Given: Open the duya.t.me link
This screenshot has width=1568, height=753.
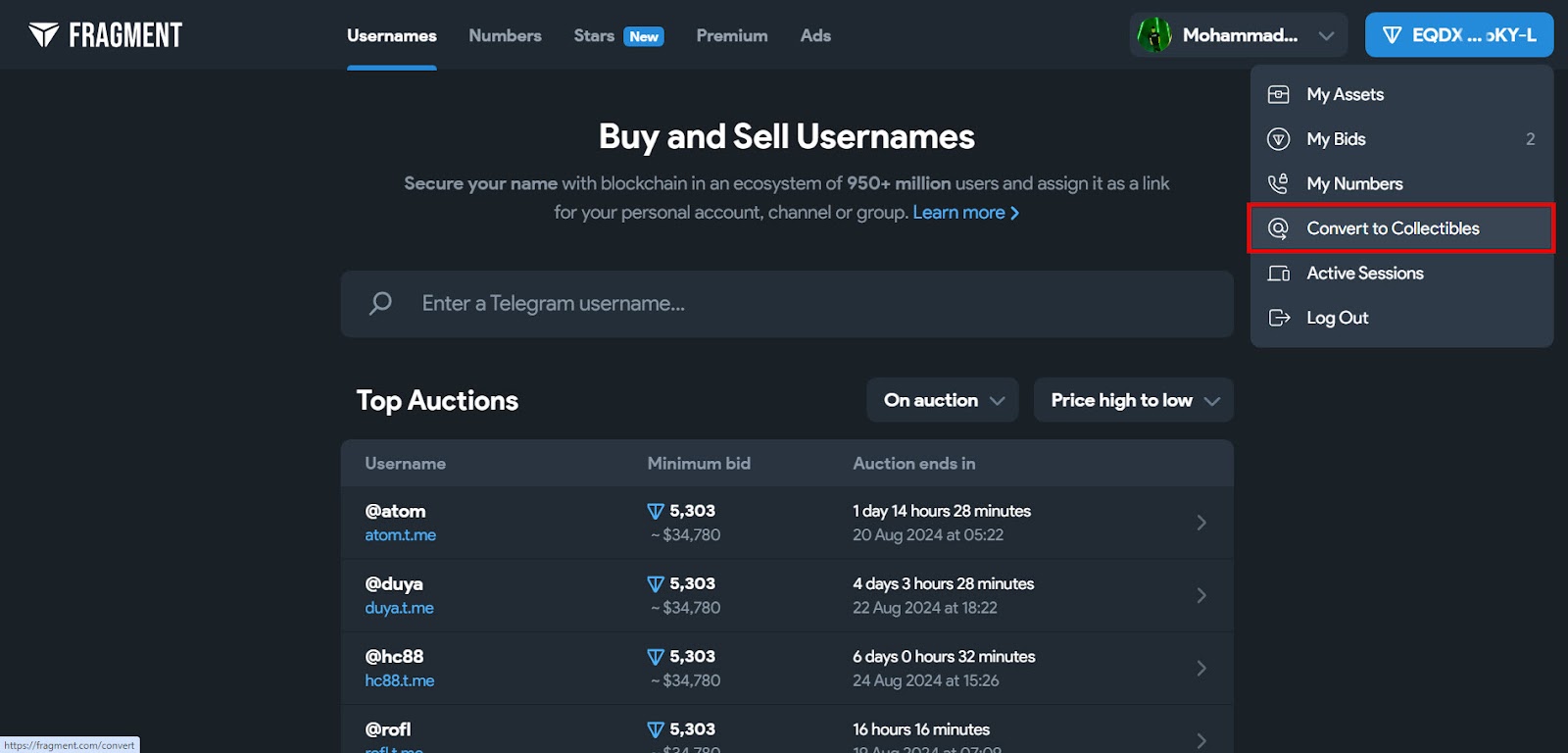Looking at the screenshot, I should coord(399,608).
